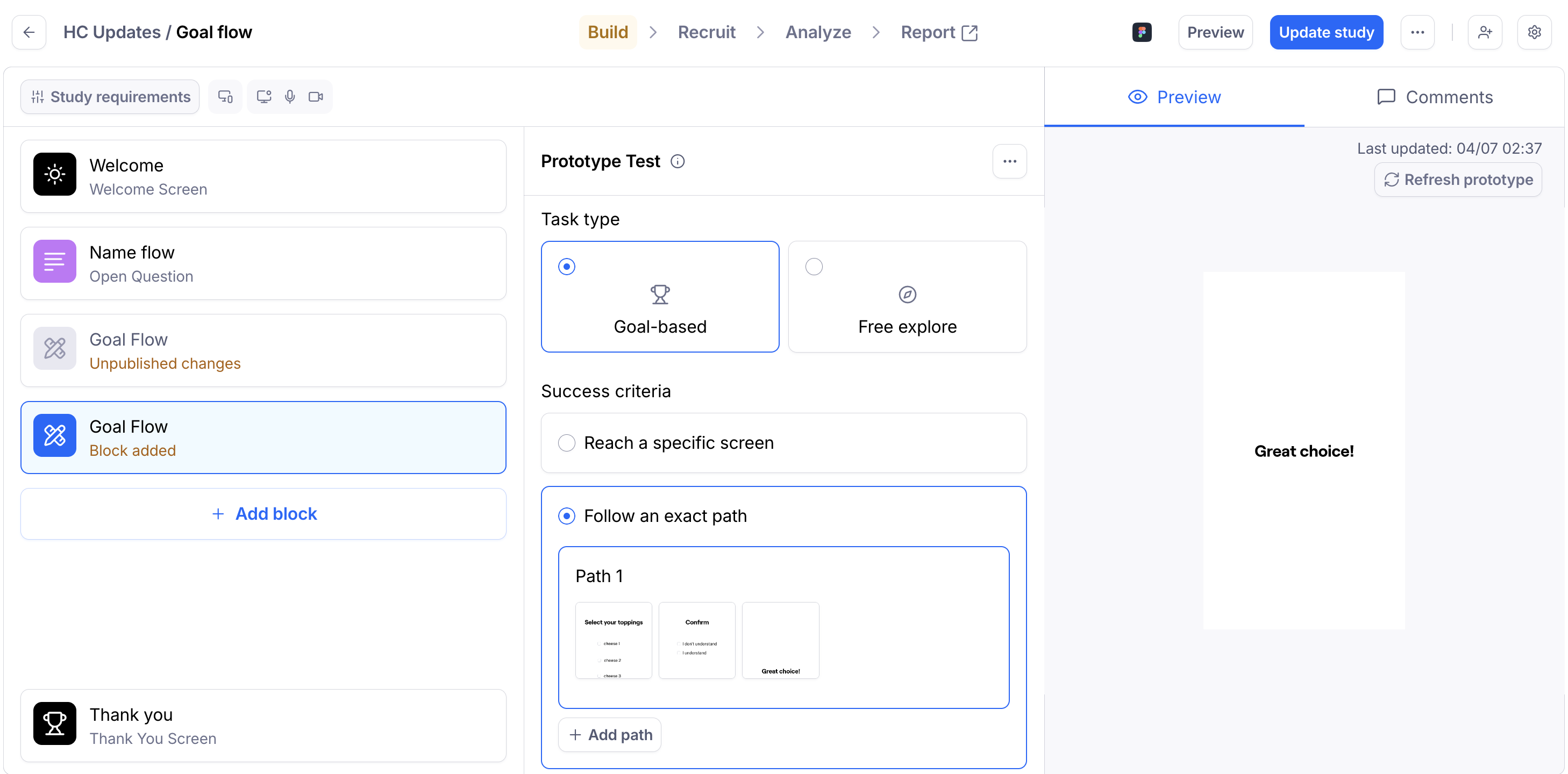Image resolution: width=1568 pixels, height=774 pixels.
Task: Click the device type icon next to Study requirements
Action: click(225, 97)
